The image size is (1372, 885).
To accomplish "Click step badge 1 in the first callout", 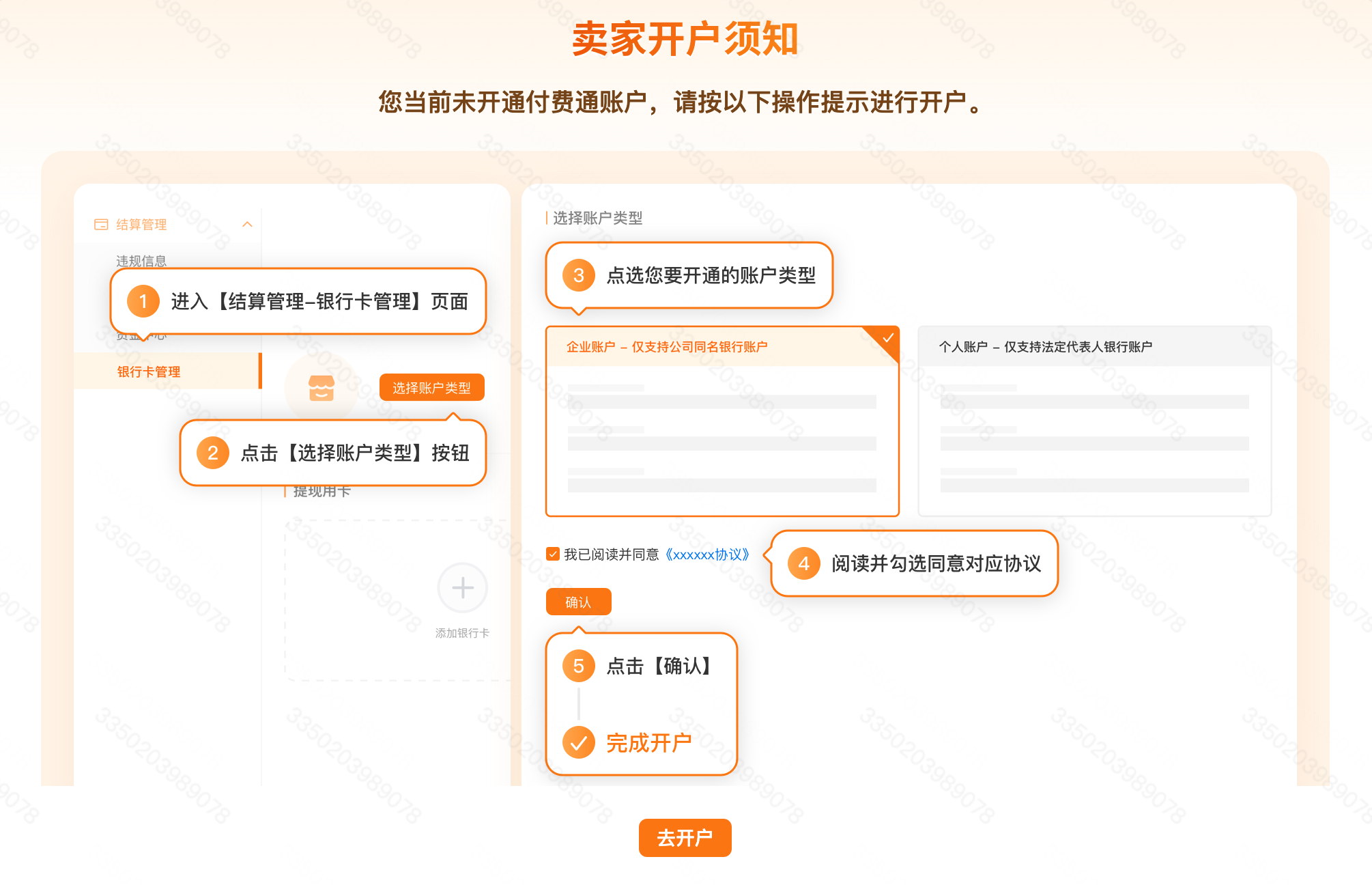I will tap(143, 302).
